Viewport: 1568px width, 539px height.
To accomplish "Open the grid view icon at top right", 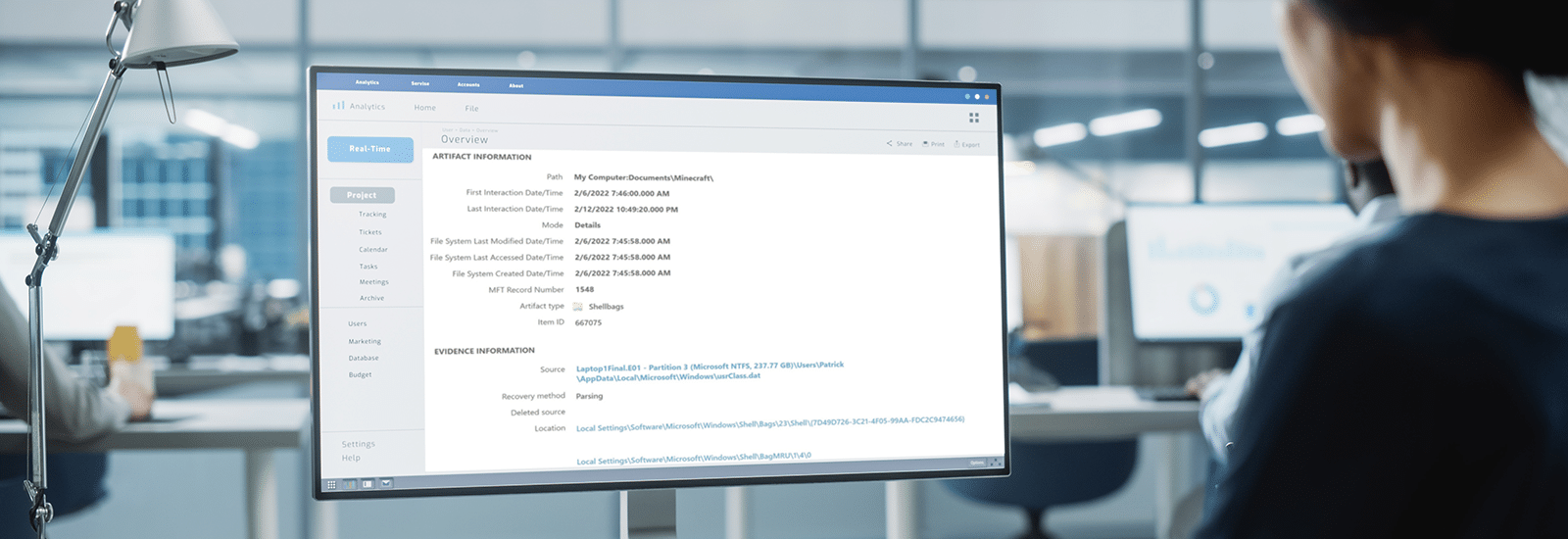I will pos(974,118).
